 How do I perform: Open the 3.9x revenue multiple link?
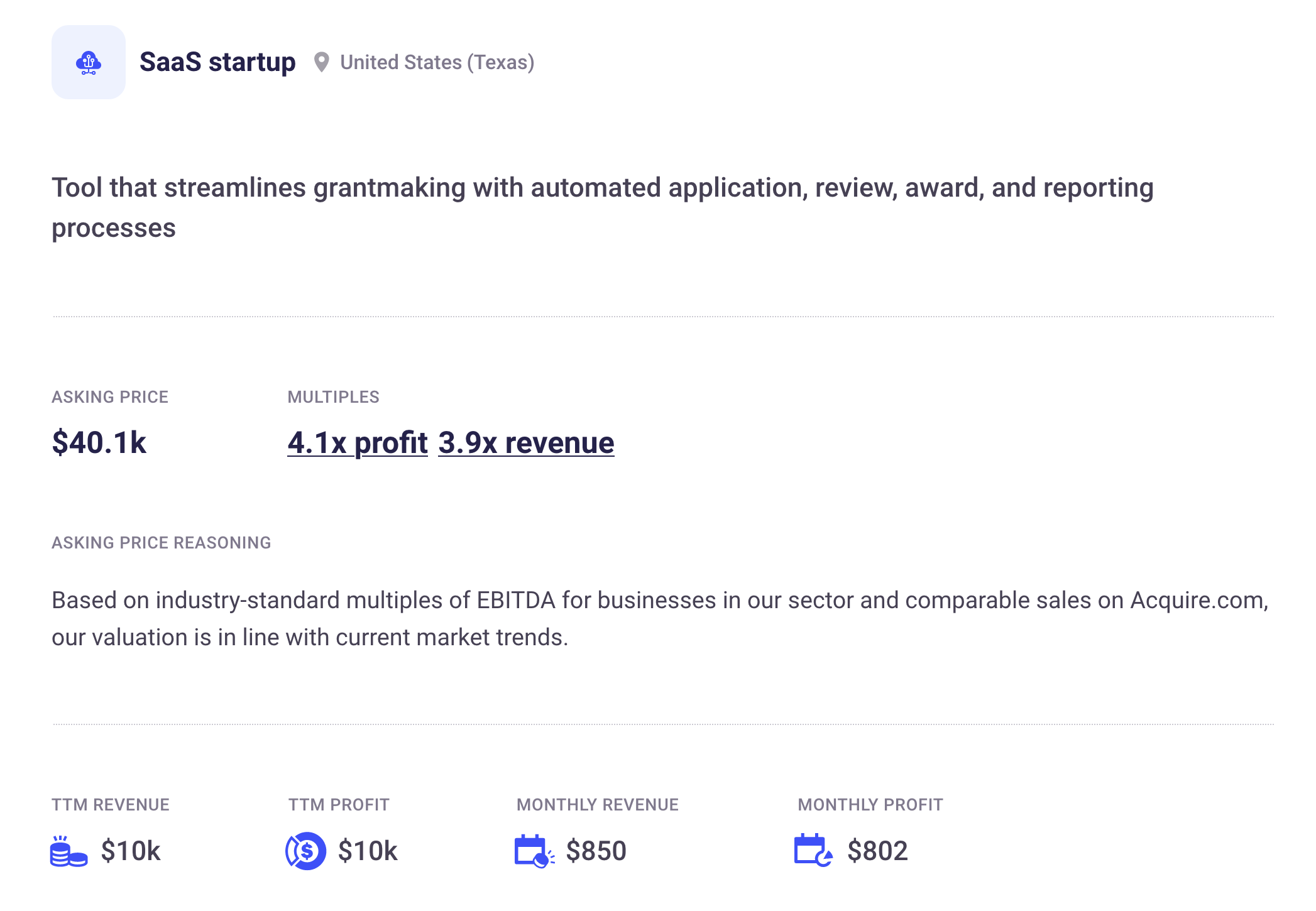526,442
